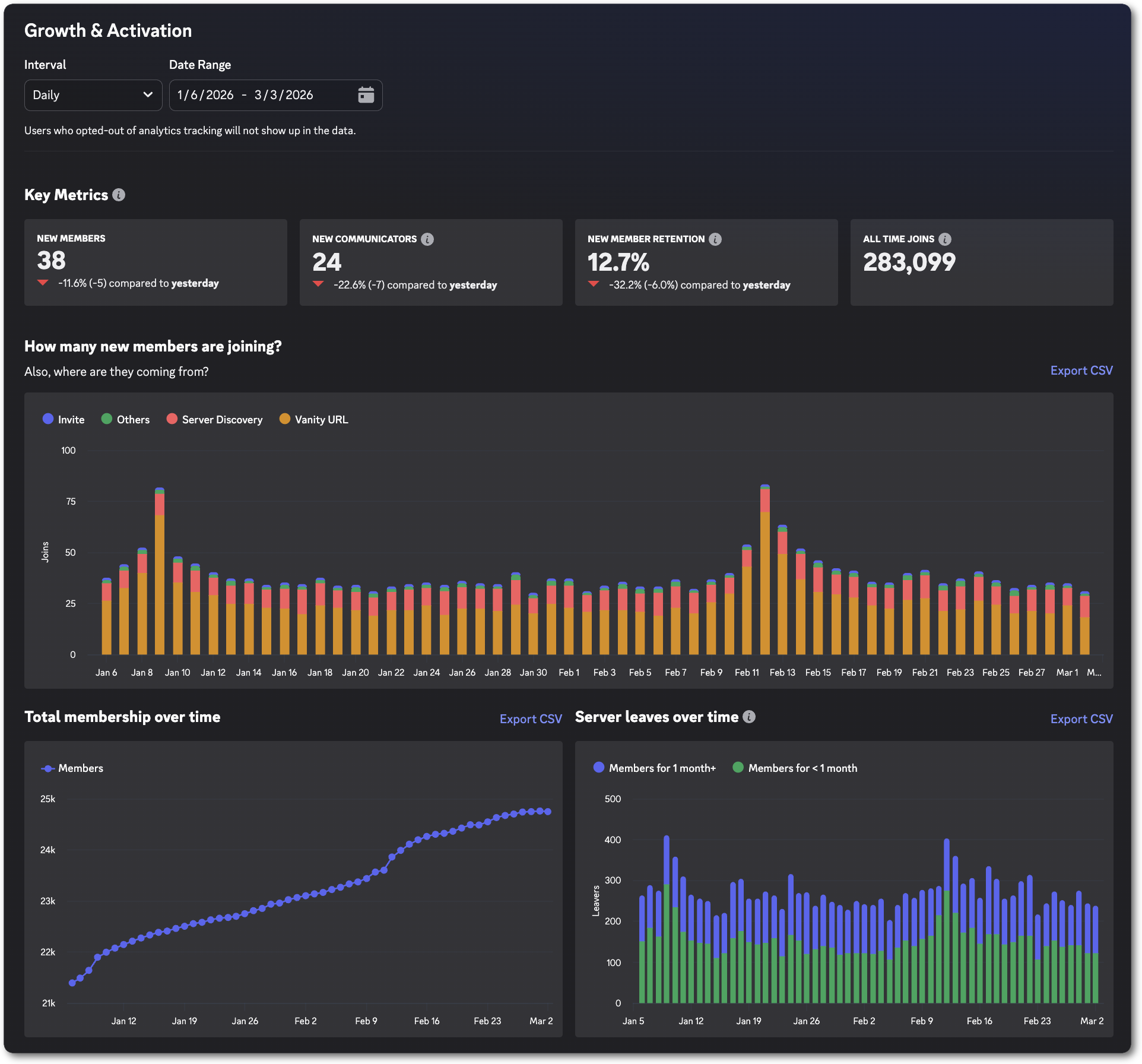Click the Server leaves over time info icon
Image resolution: width=1142 pixels, height=1064 pixels.
[x=748, y=717]
